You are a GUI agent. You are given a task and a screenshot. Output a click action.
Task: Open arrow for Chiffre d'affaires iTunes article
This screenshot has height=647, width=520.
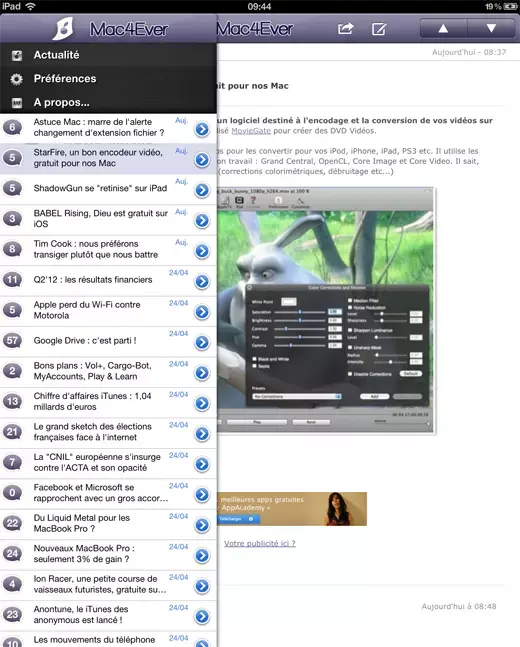click(202, 403)
